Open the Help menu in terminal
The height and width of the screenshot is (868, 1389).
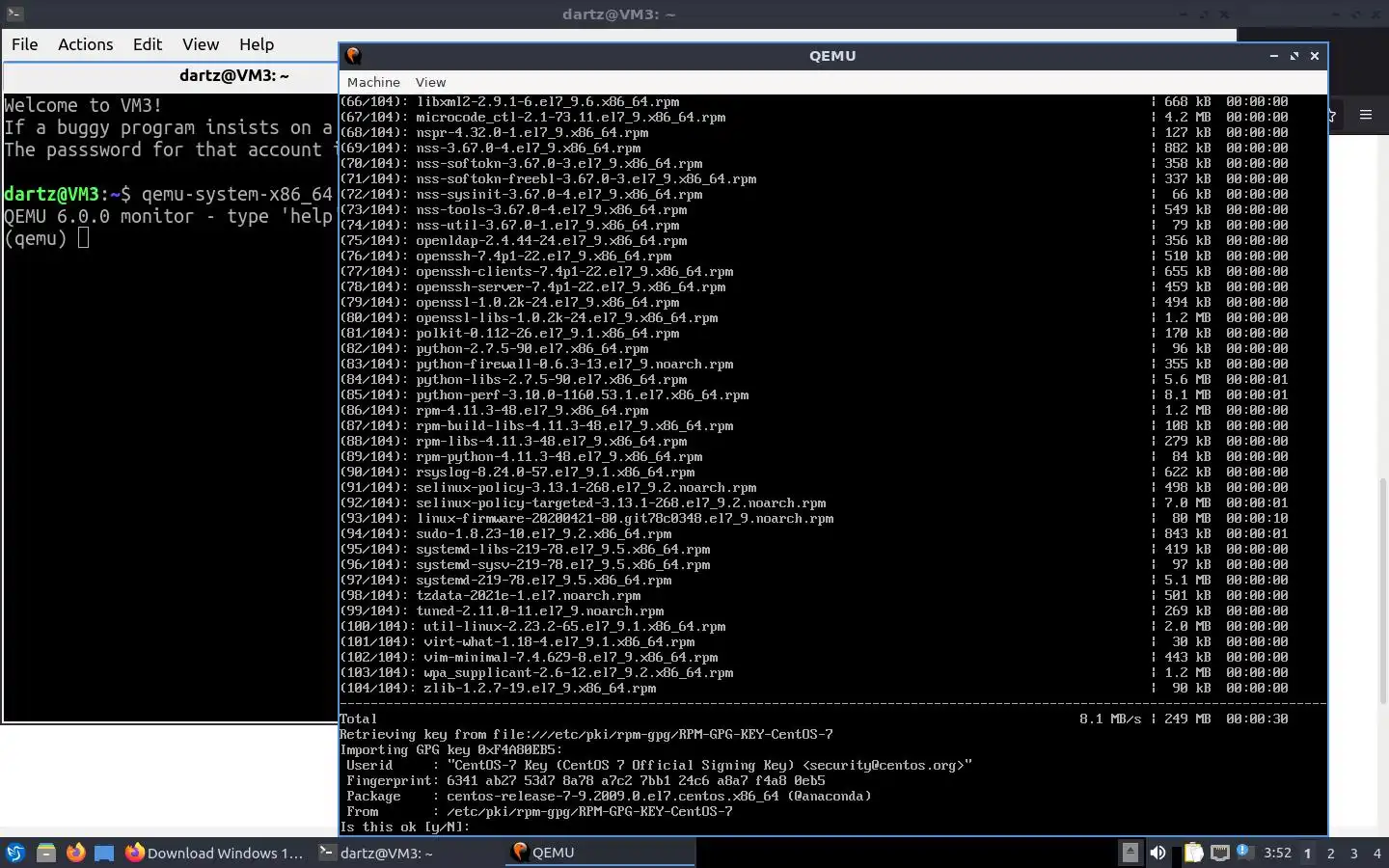point(257,44)
